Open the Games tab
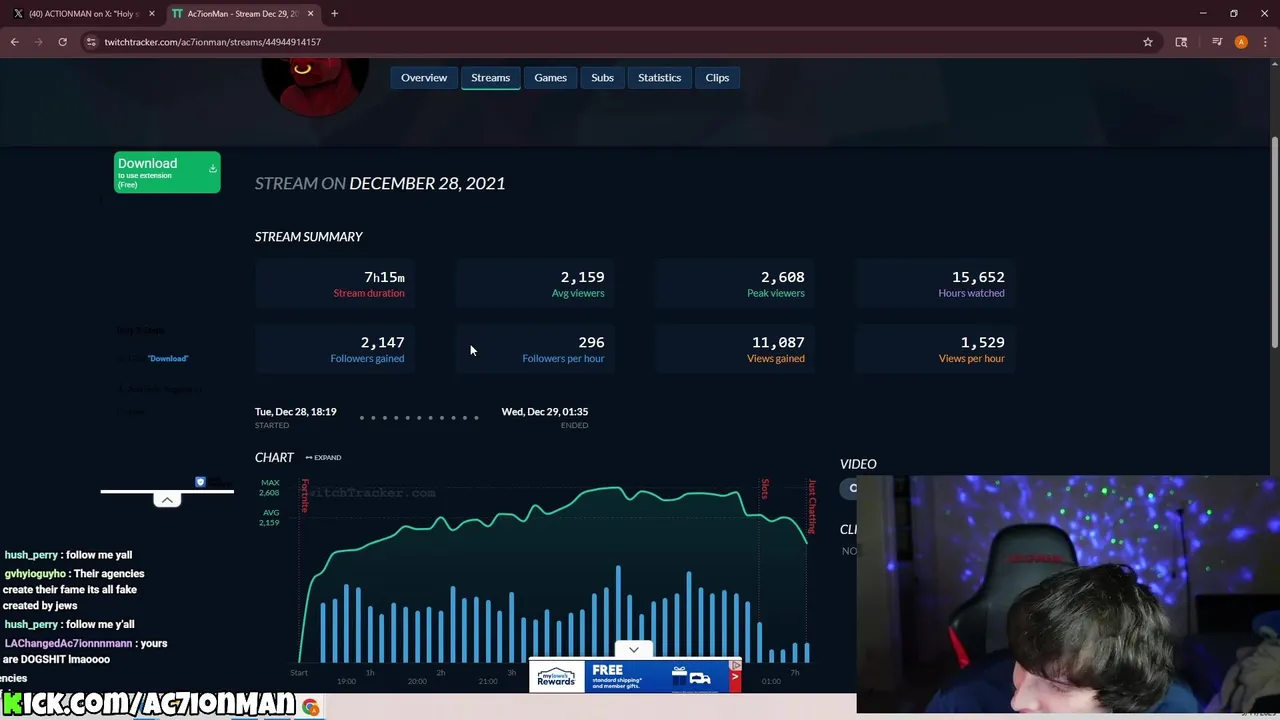The width and height of the screenshot is (1280, 720). pos(550,77)
